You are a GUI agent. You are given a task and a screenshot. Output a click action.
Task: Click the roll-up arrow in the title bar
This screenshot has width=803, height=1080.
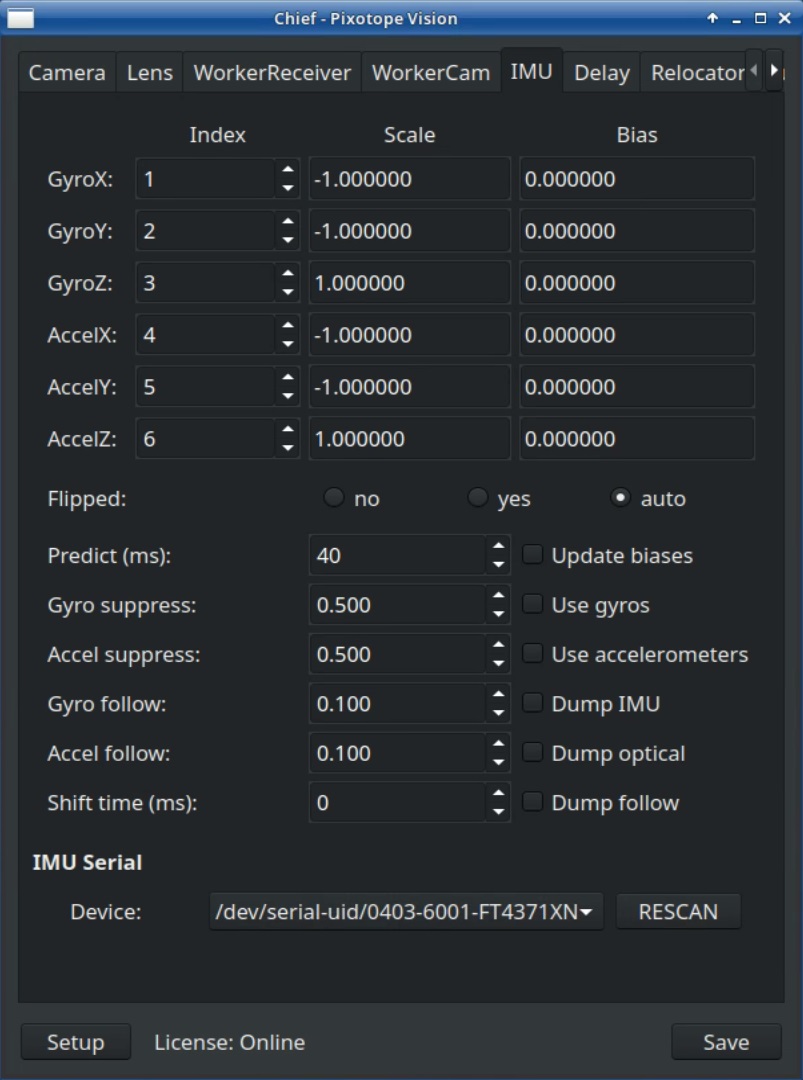(x=711, y=16)
